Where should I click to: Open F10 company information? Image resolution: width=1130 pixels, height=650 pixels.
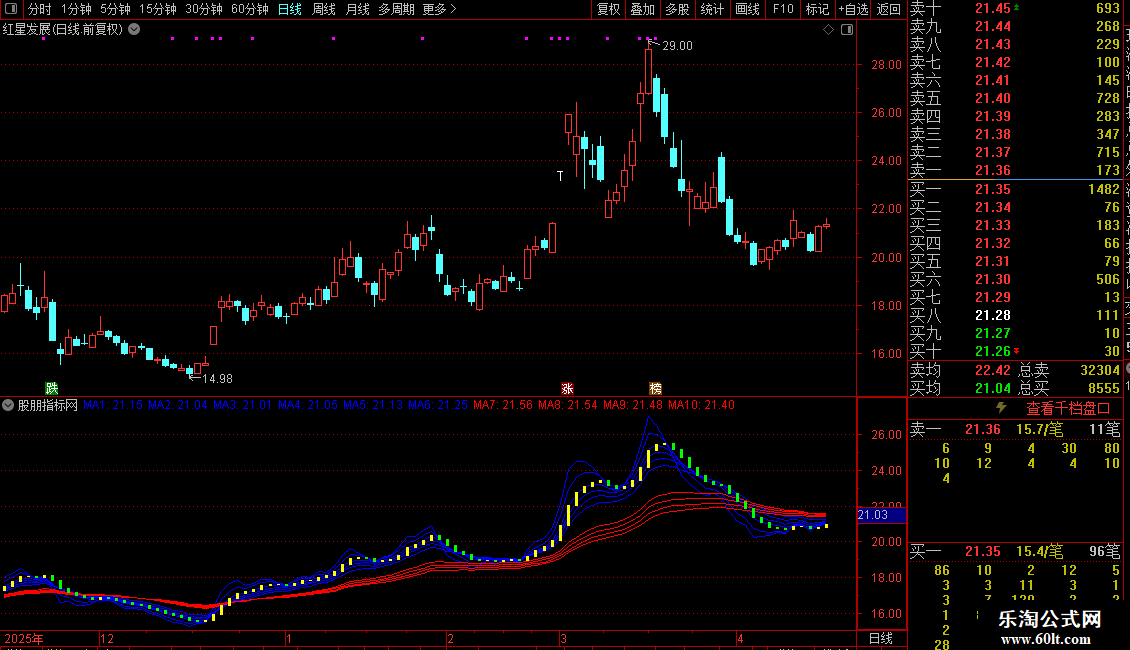click(x=783, y=9)
